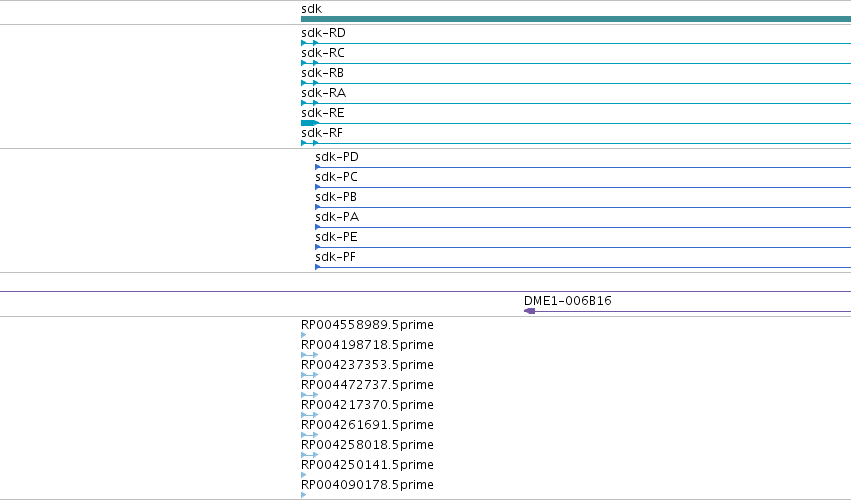The height and width of the screenshot is (500, 851).
Task: Click the thick sdk-RE exon block
Action: pos(309,123)
